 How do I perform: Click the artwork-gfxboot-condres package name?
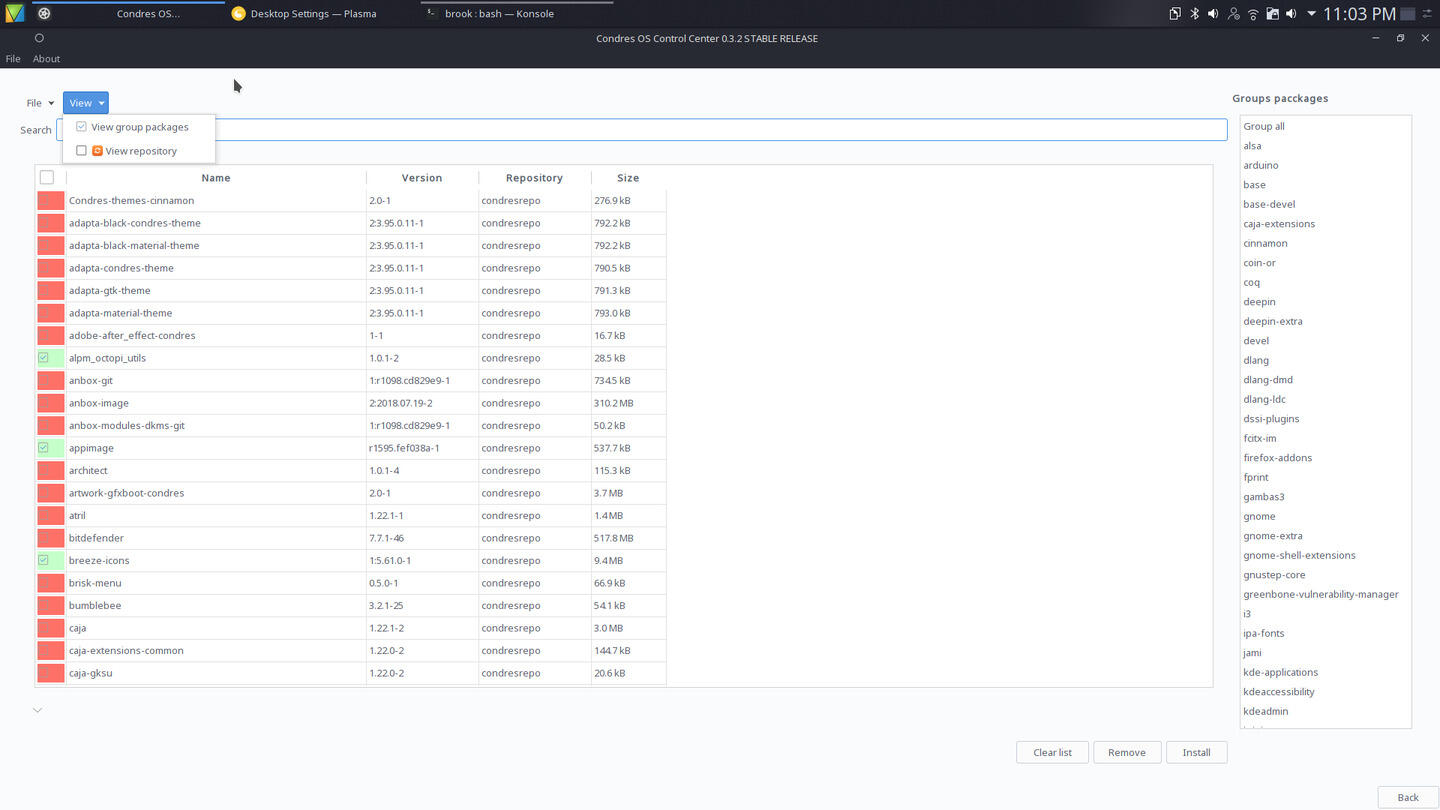126,493
